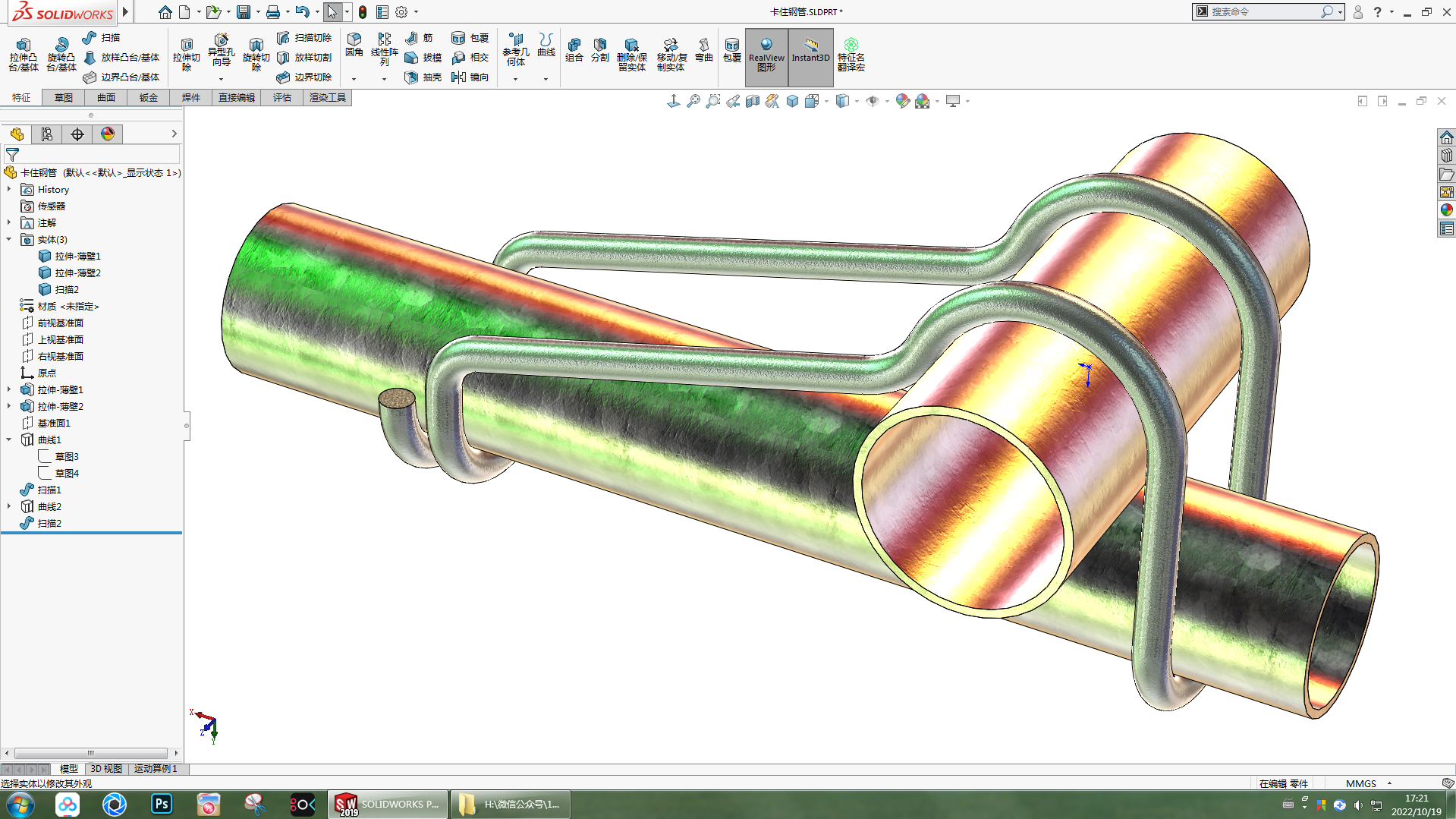Select the 拉伸凸台/基体 extrude boss tool
The width and height of the screenshot is (1456, 819).
(24, 54)
